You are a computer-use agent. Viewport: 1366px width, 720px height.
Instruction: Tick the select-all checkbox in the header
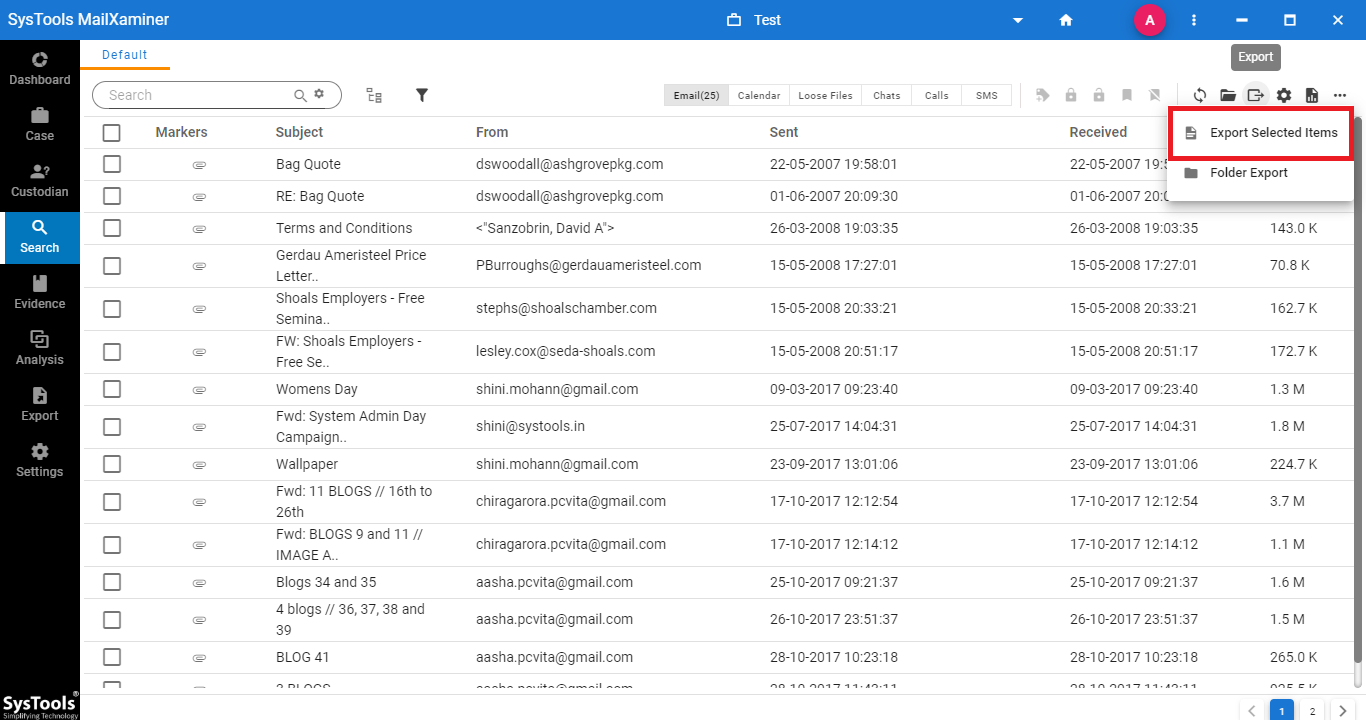112,132
